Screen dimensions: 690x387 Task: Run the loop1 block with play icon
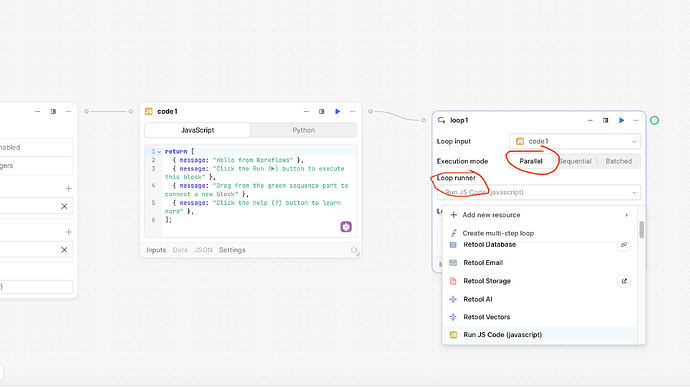[x=621, y=120]
